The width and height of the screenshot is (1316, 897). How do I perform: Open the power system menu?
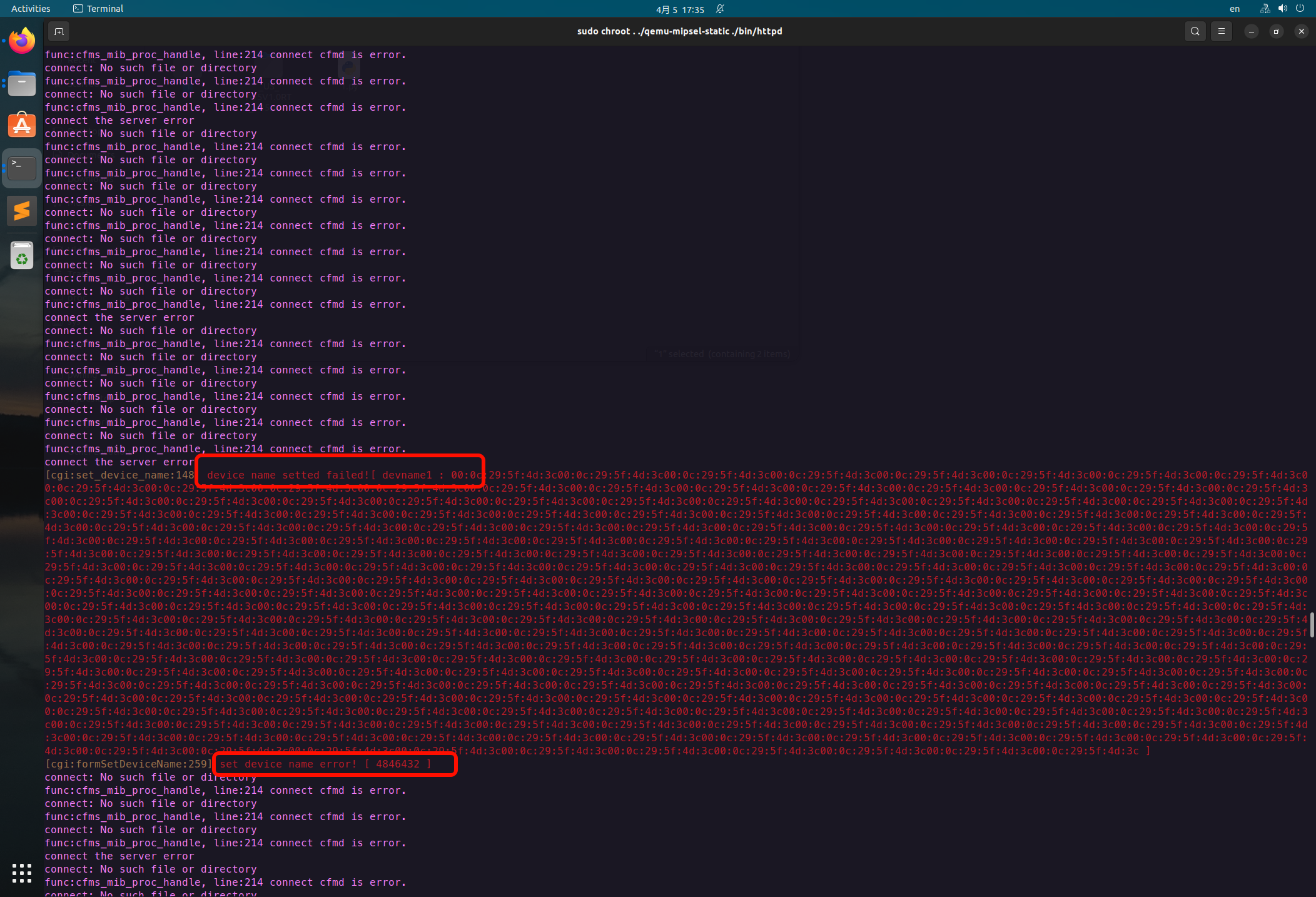[1300, 9]
